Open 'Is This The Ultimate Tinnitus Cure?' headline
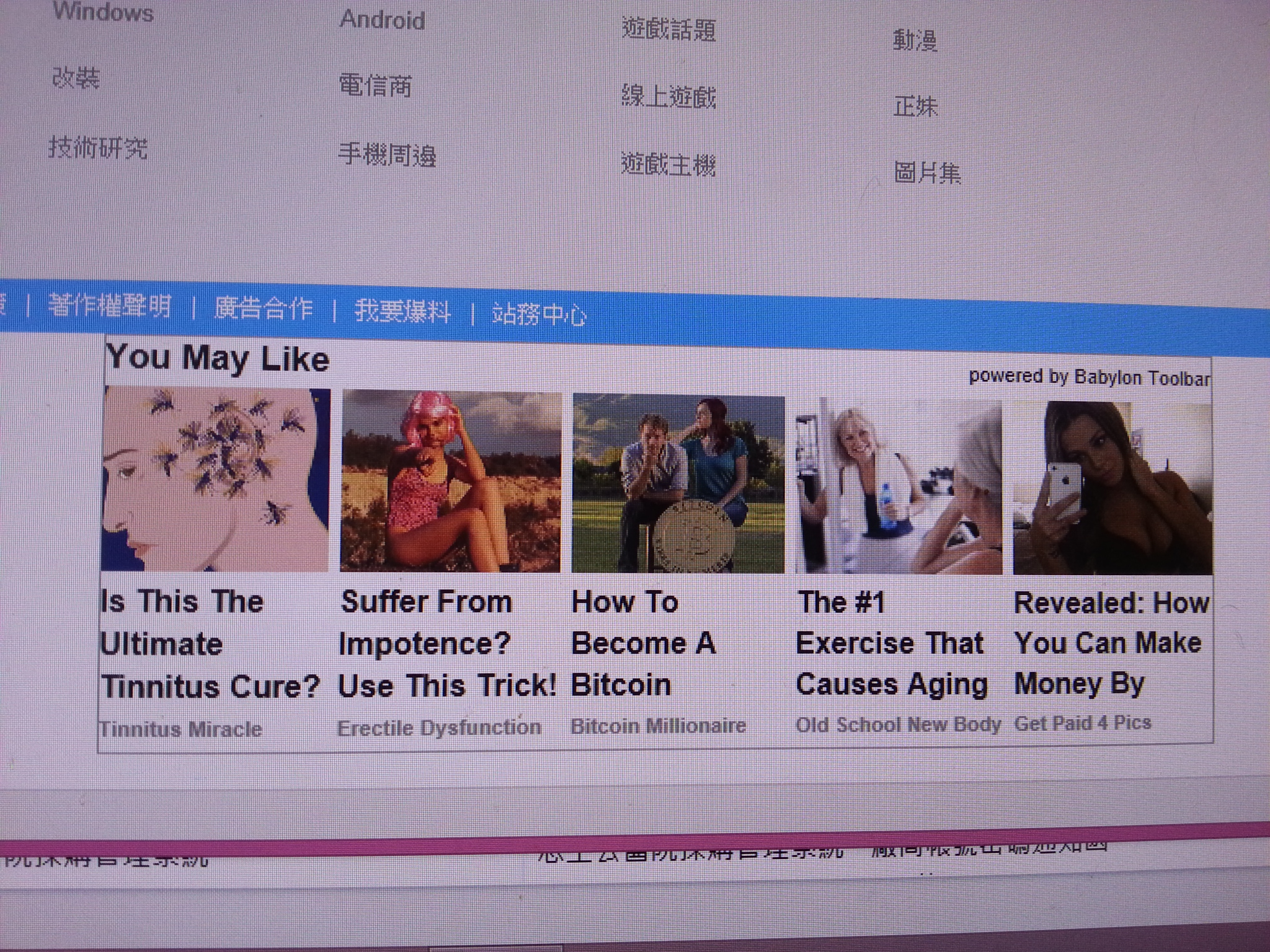Screen dimensions: 1270x952 (x=210, y=644)
